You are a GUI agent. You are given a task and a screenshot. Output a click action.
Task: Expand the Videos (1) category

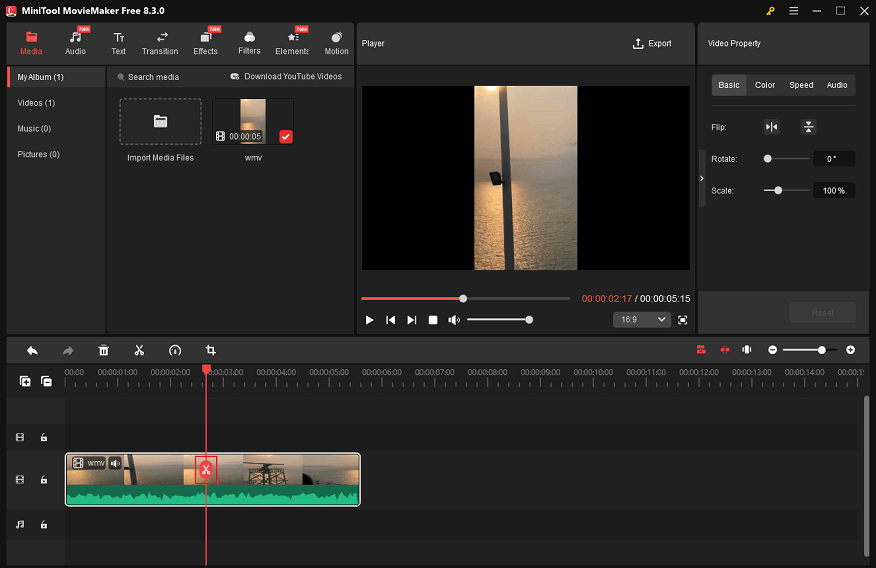[36, 103]
